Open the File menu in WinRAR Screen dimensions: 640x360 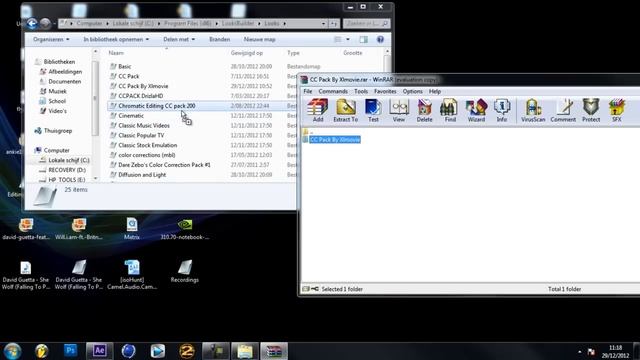pos(308,91)
